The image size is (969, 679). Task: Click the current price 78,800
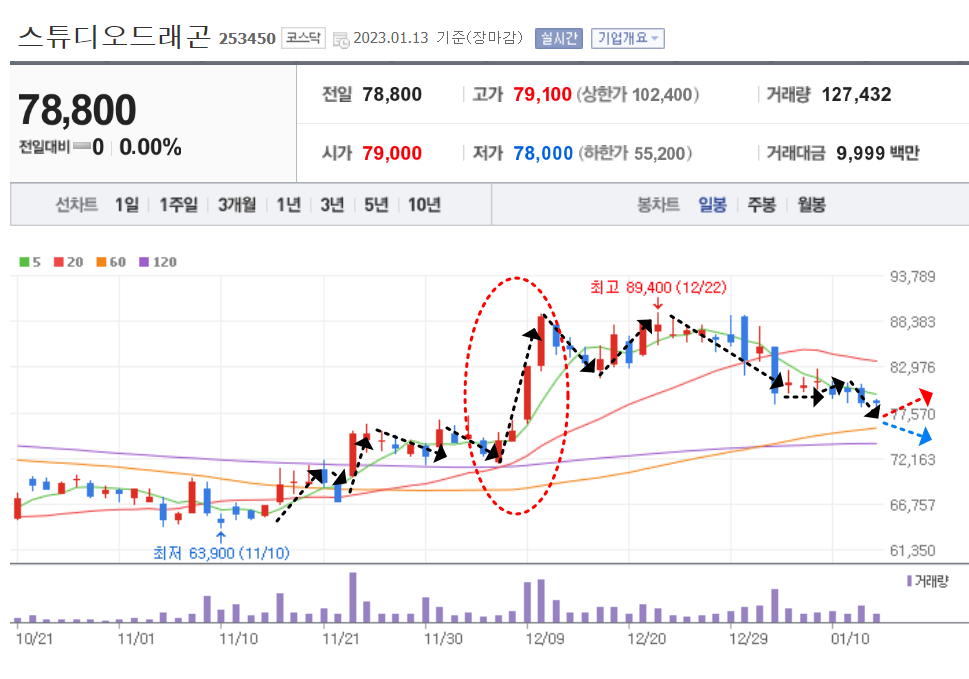point(77,109)
